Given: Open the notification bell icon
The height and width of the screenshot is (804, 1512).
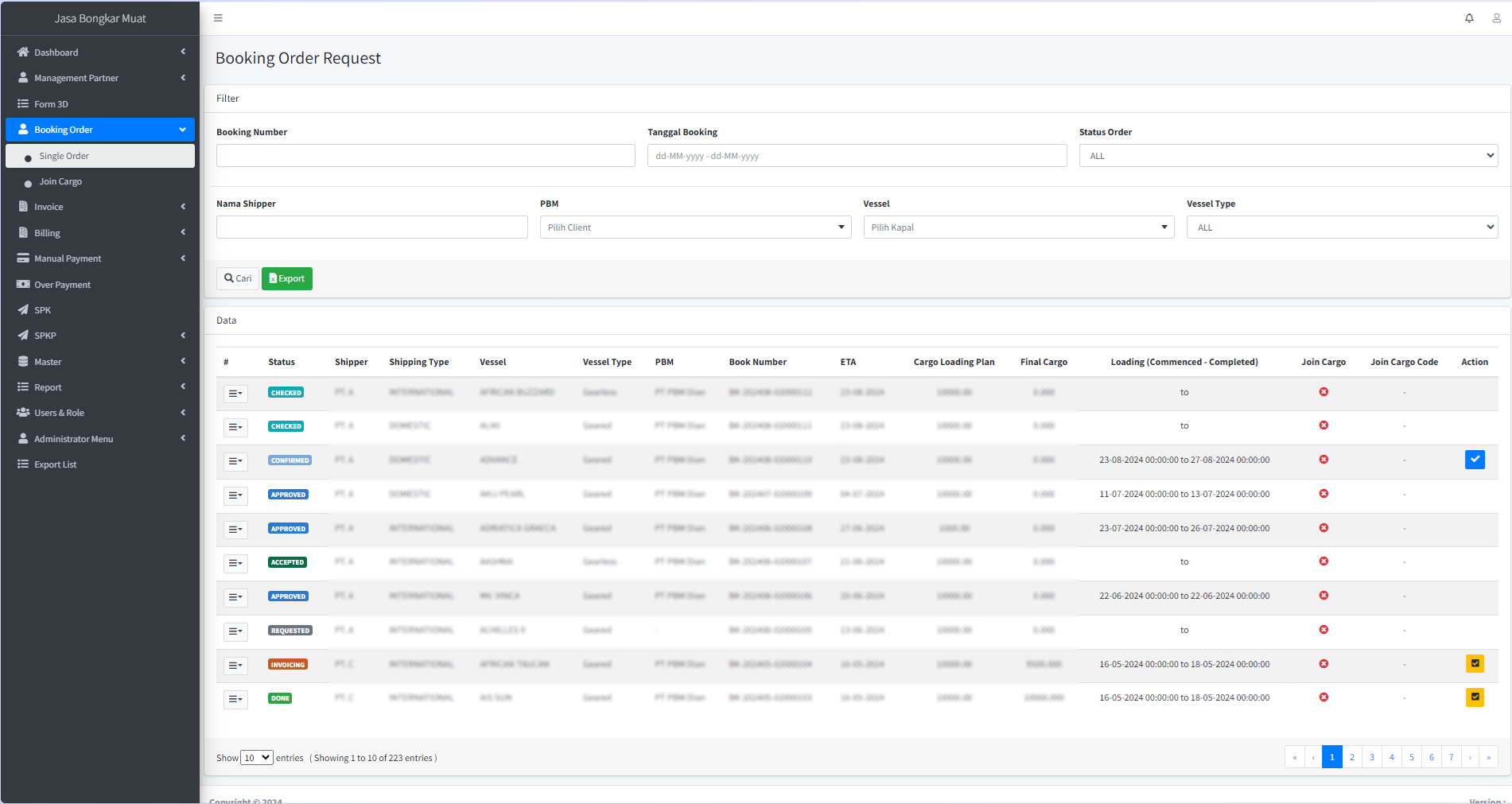Looking at the screenshot, I should [1469, 17].
